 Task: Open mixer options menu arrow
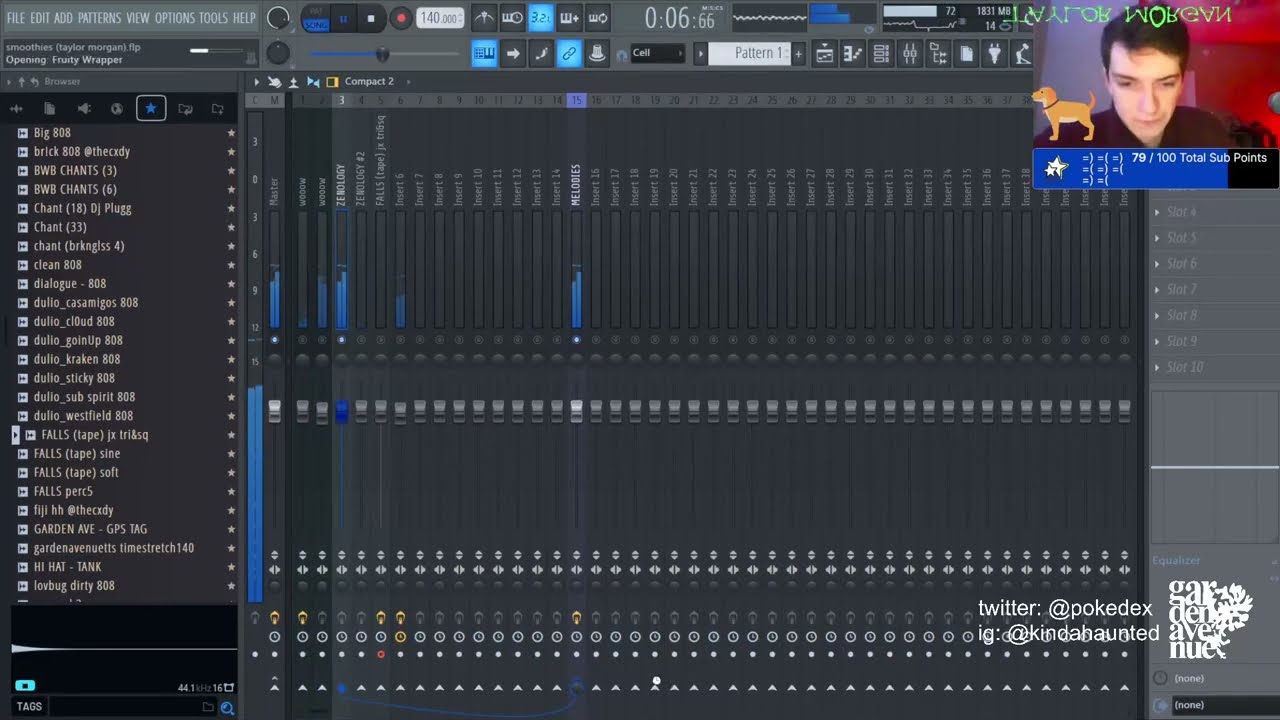coord(257,82)
